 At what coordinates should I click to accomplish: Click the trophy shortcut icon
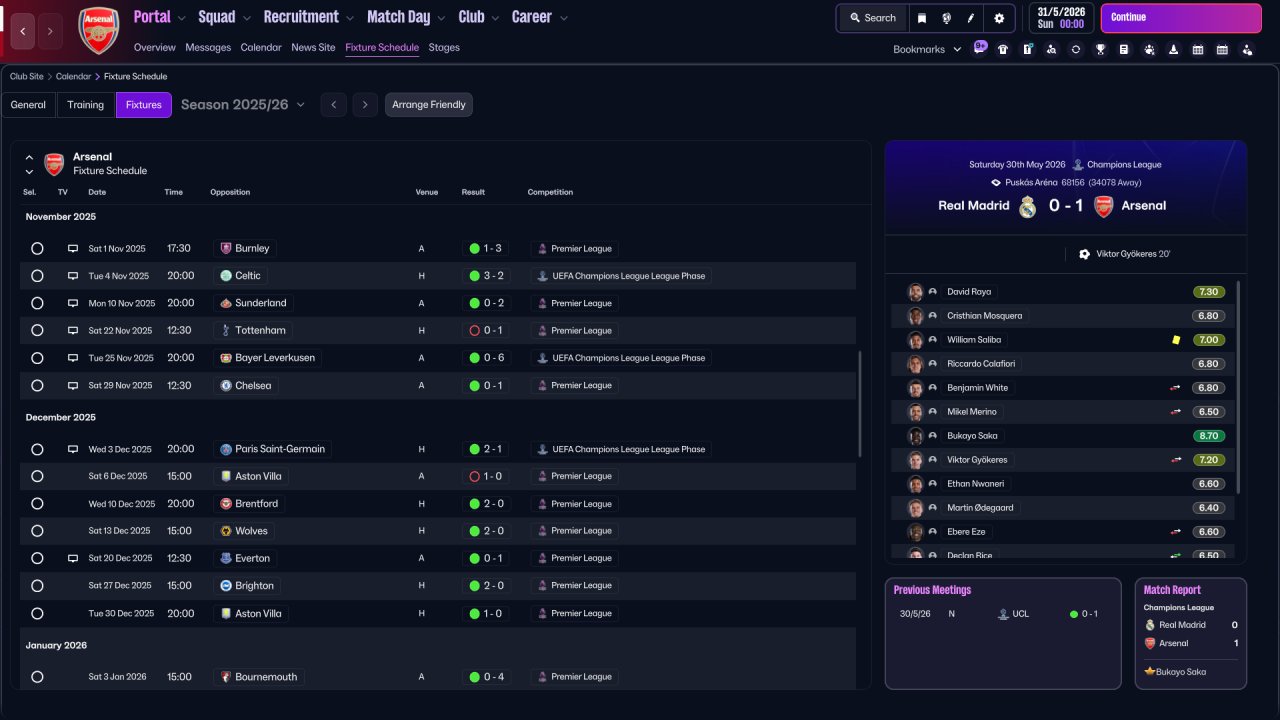[1100, 49]
